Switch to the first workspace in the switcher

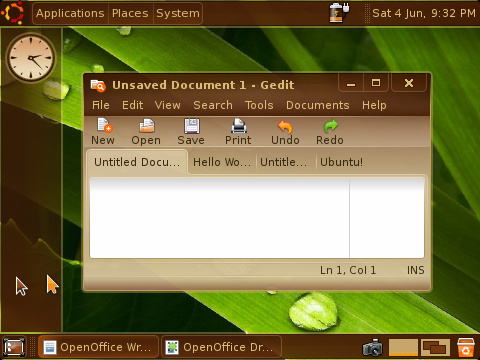[x=403, y=347]
